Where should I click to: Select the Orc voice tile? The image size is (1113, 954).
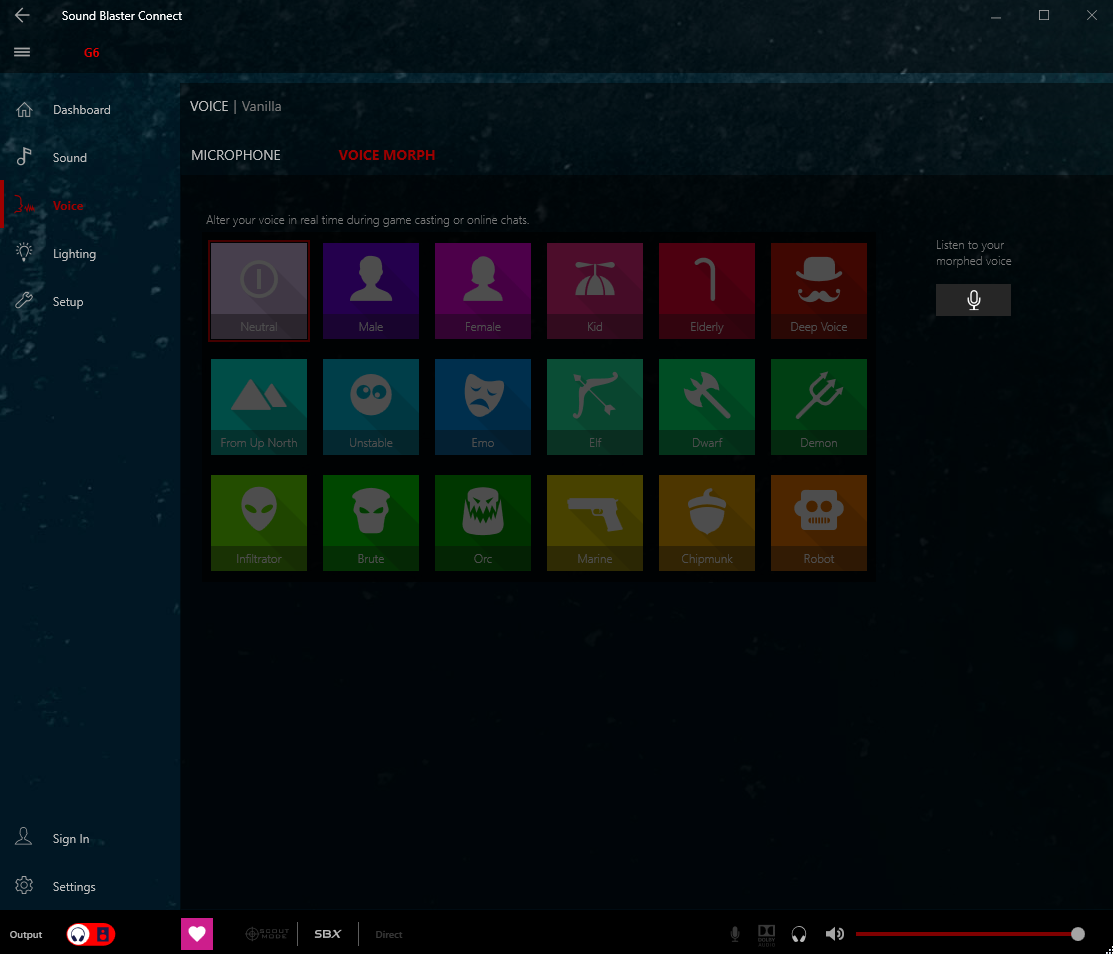(483, 523)
